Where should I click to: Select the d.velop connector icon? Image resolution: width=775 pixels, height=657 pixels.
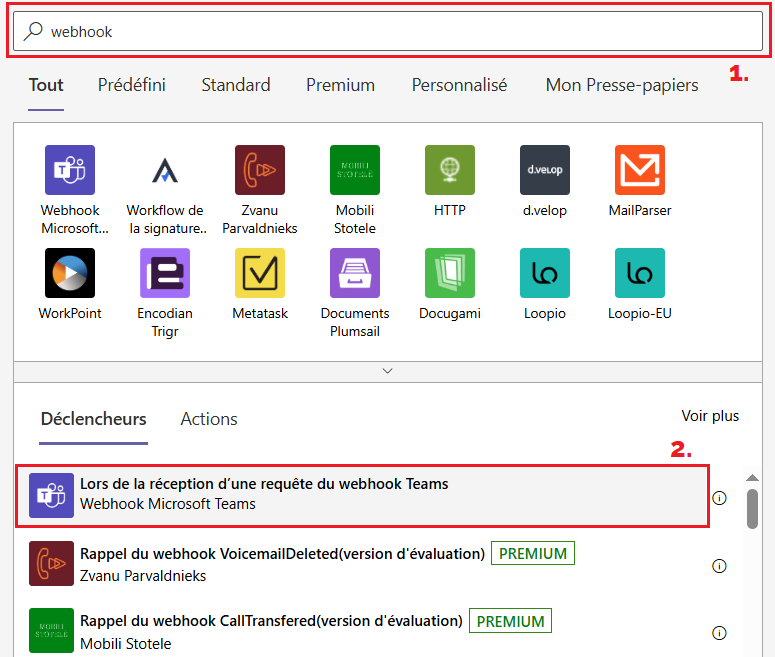544,170
